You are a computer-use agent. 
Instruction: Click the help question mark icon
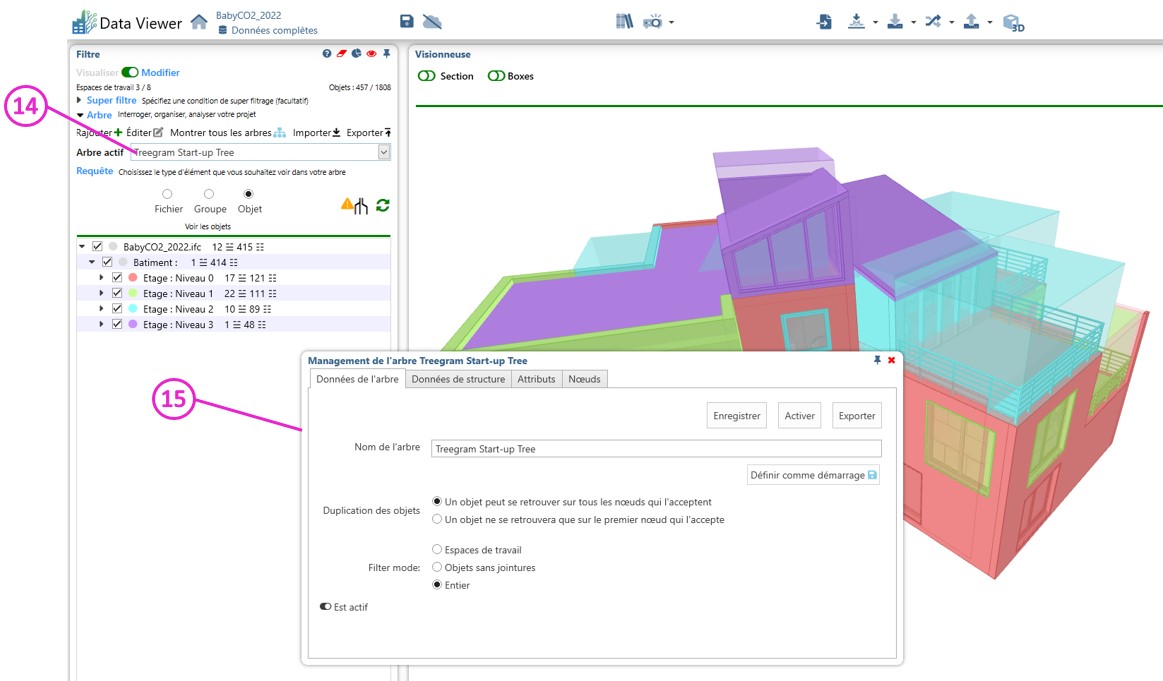tap(327, 54)
